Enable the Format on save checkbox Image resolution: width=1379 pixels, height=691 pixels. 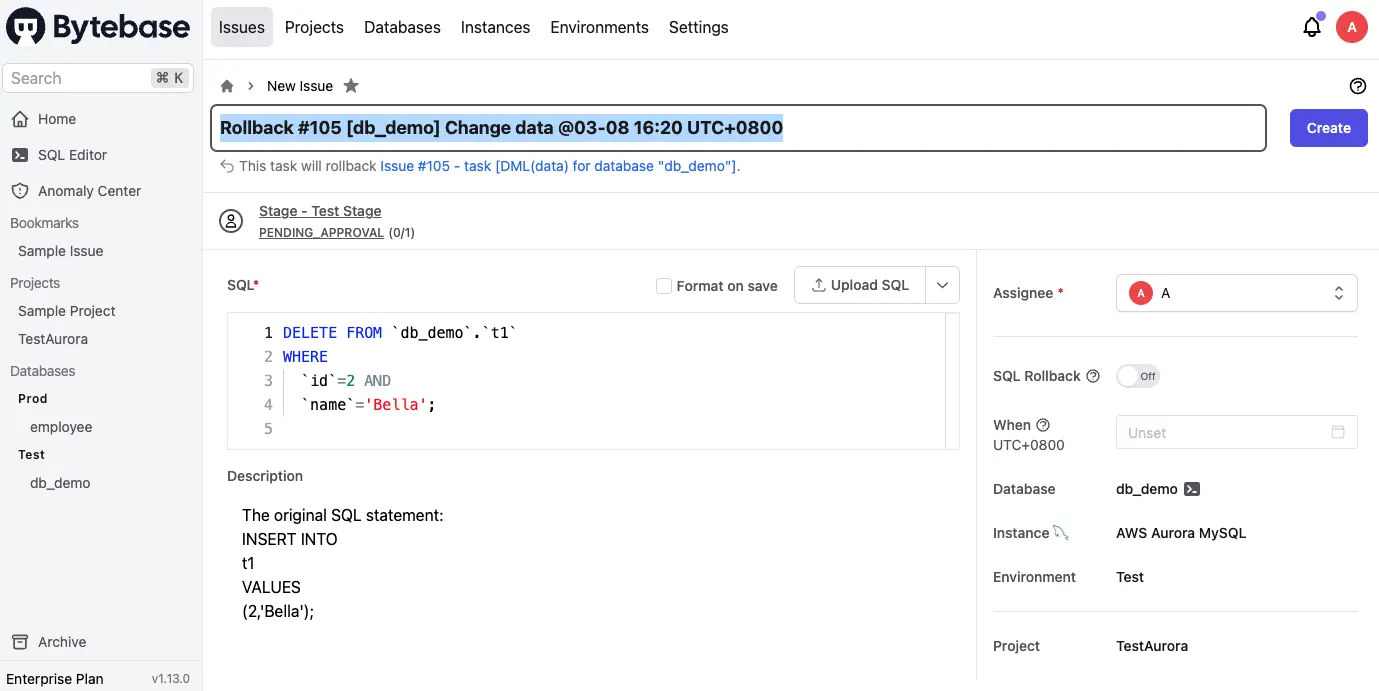[663, 286]
